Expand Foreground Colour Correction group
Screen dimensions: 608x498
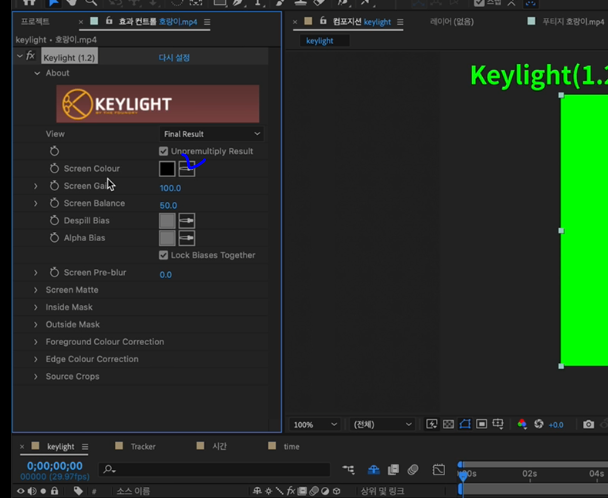pos(36,342)
